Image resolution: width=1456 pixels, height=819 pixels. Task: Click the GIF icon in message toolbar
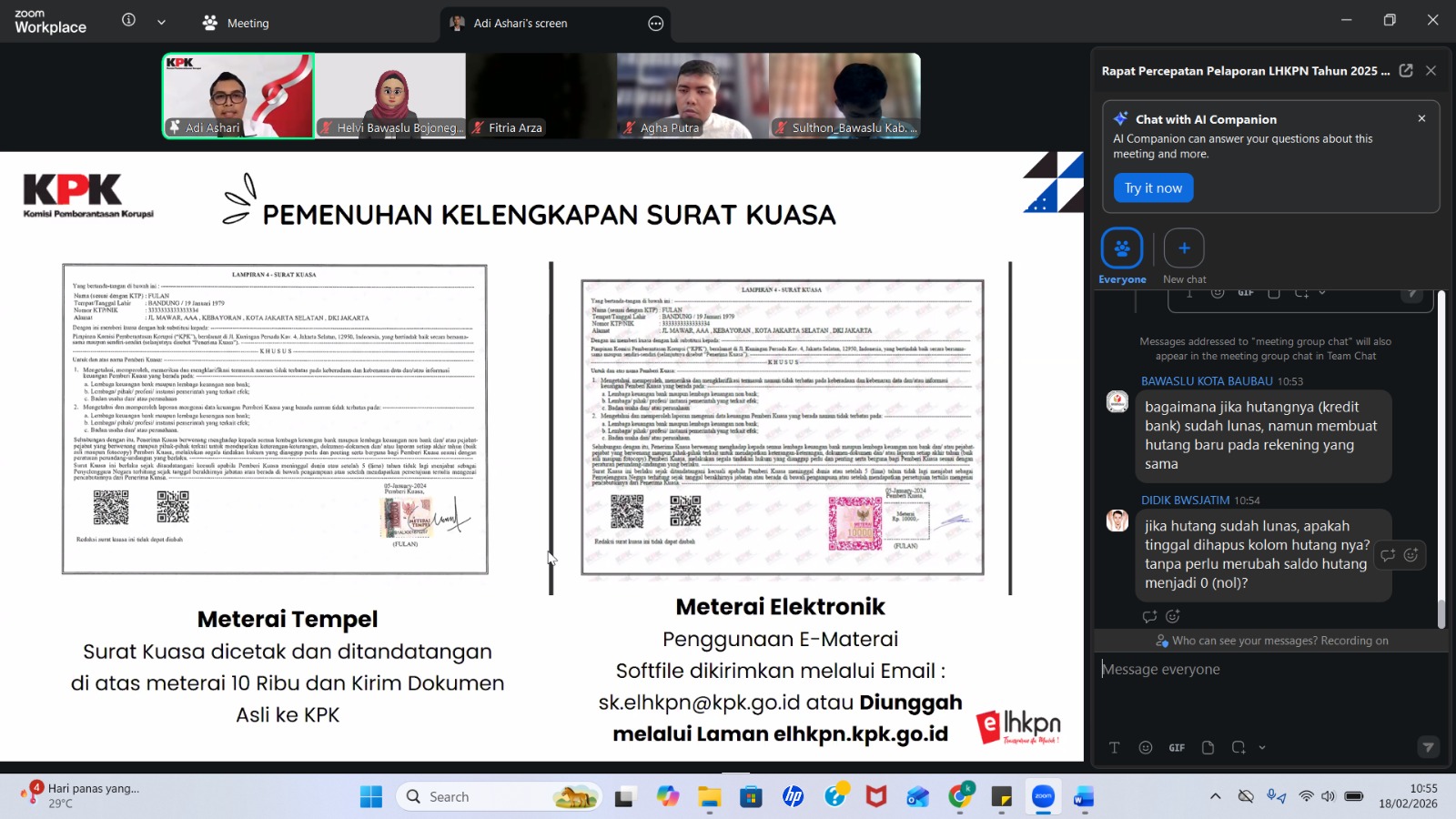1177,747
